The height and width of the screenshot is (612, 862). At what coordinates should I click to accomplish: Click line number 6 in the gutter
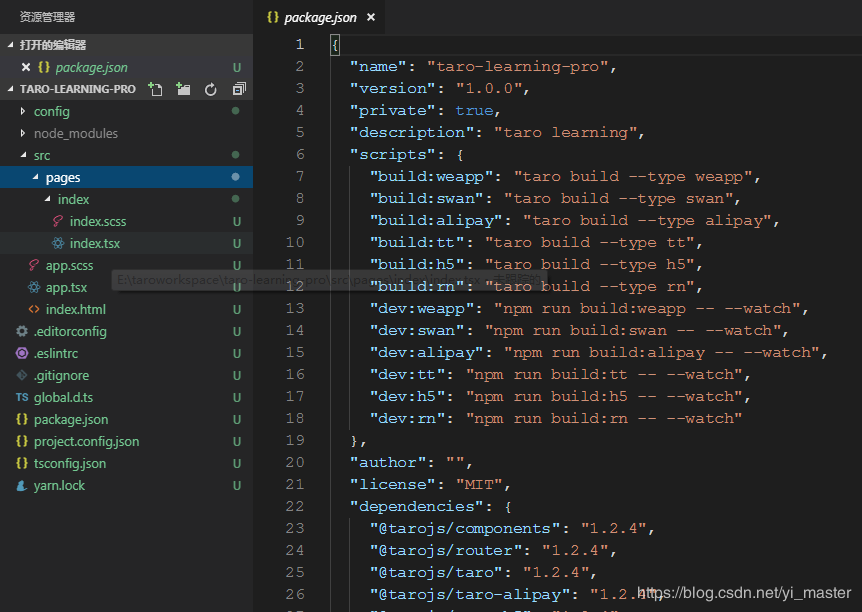(x=300, y=154)
